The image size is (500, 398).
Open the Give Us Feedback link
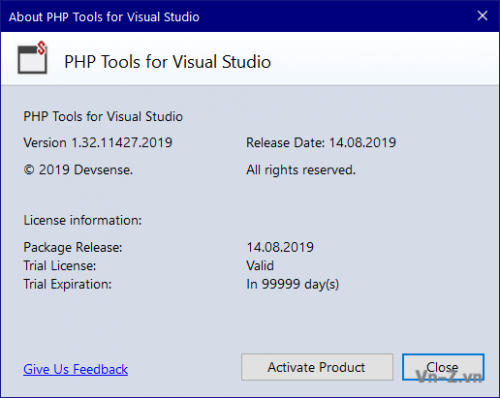point(76,369)
